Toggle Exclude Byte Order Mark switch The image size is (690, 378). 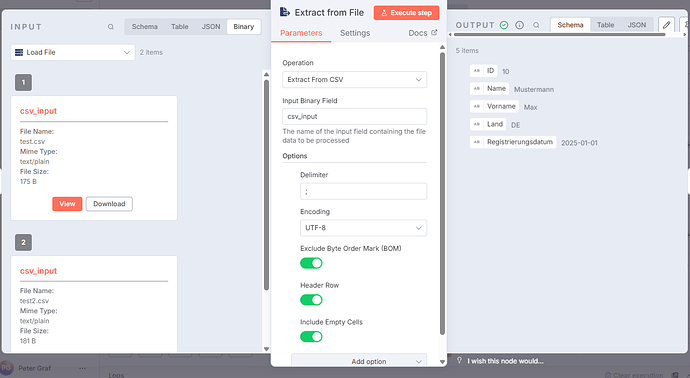click(311, 263)
